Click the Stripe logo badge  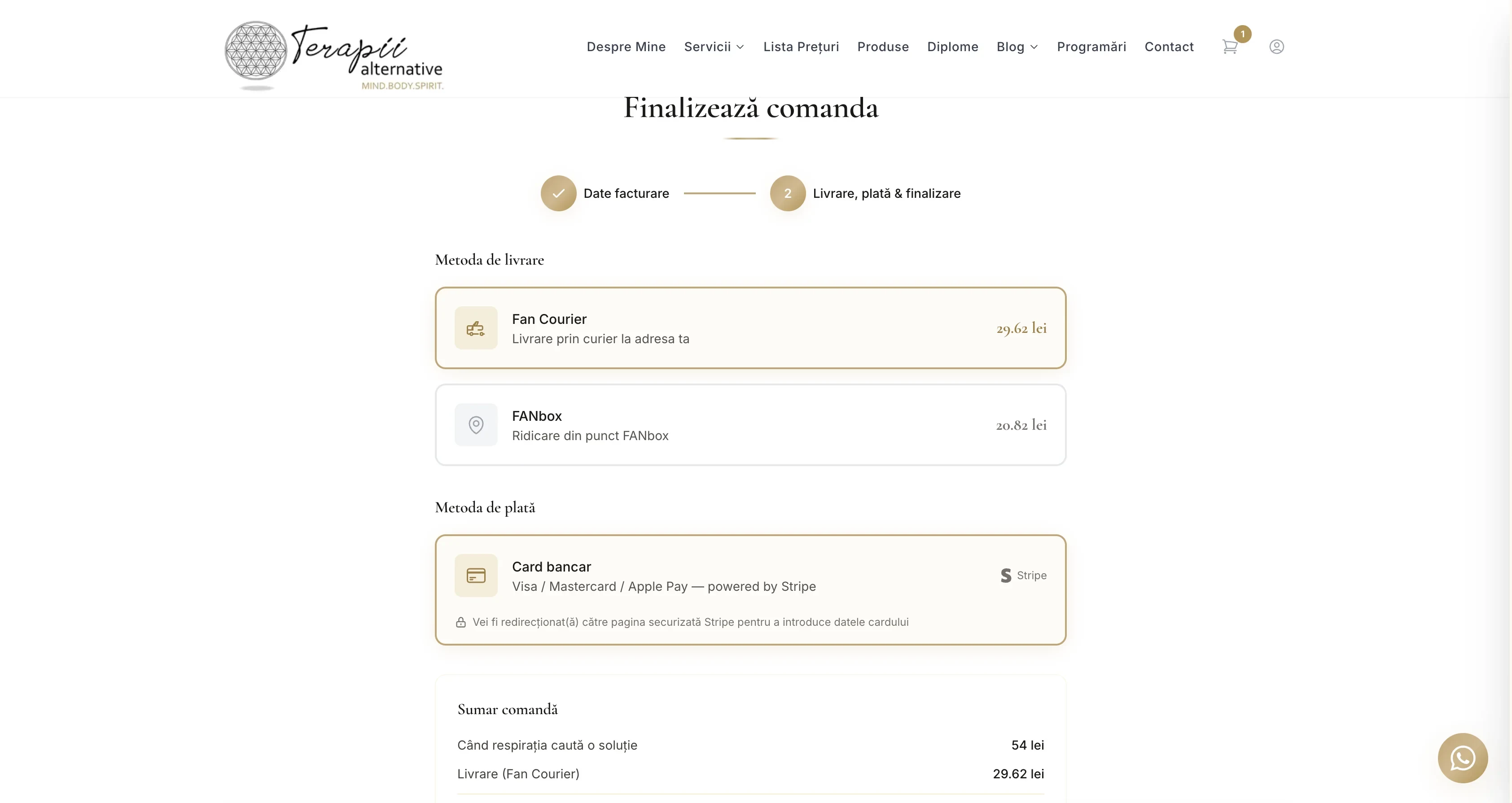tap(1024, 576)
